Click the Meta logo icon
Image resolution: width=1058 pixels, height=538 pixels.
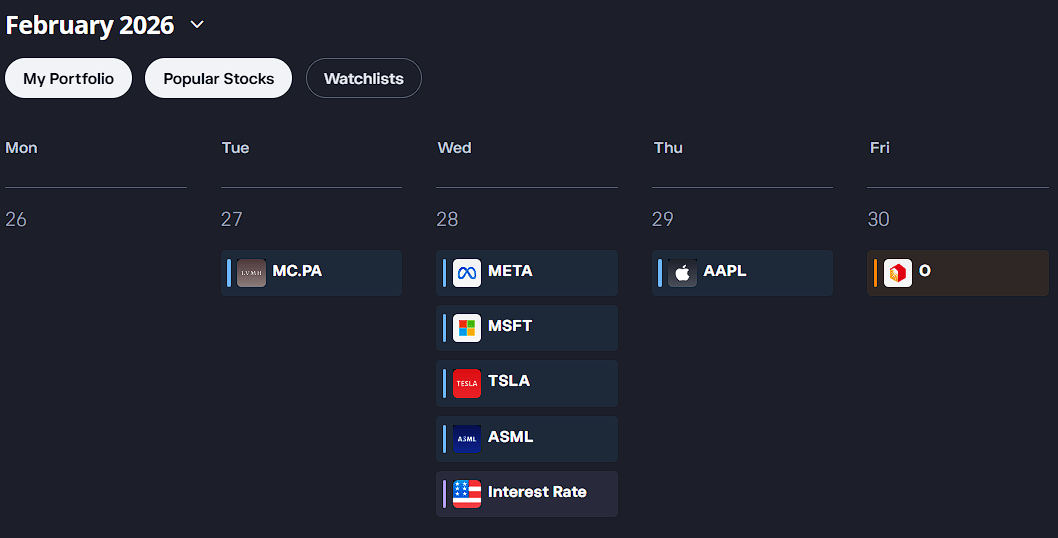pos(467,273)
